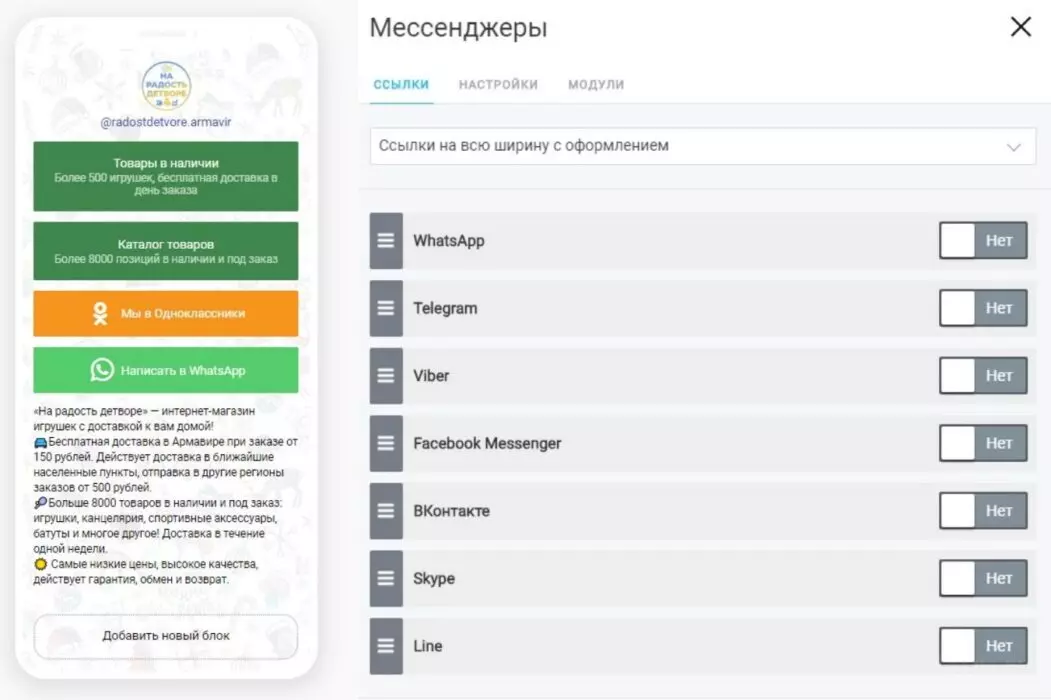The width and height of the screenshot is (1051, 700).
Task: Open the link style dropdown
Action: [x=702, y=146]
